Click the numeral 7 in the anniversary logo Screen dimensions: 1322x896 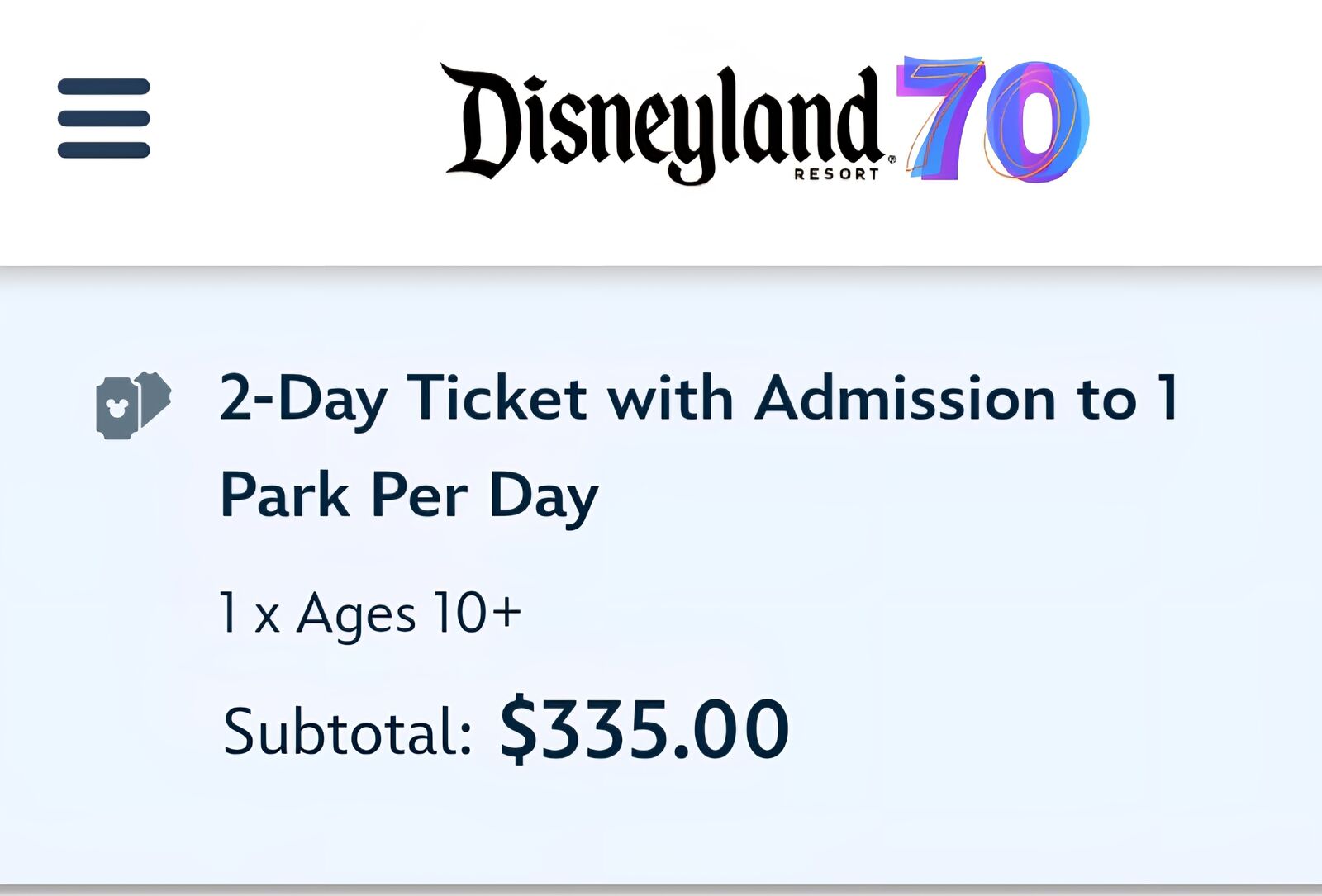(x=940, y=118)
